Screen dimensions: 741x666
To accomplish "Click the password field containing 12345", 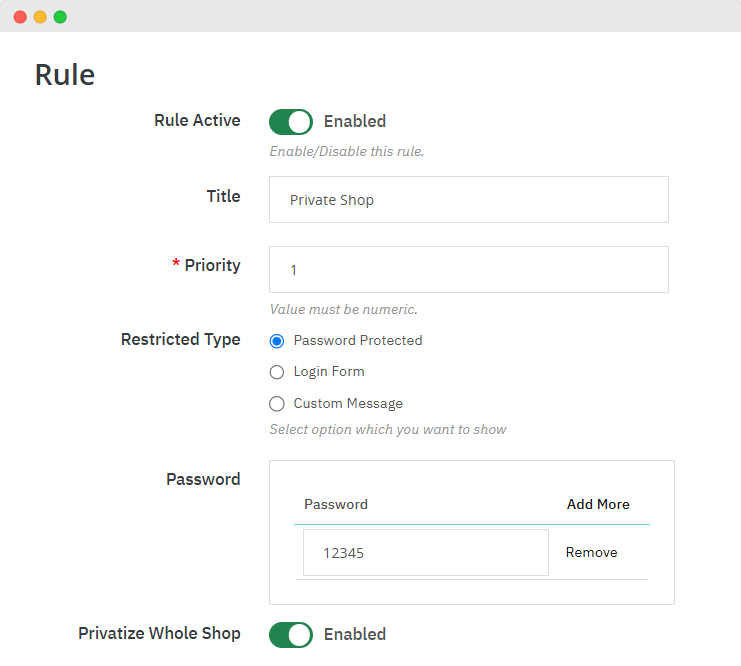I will [x=425, y=552].
